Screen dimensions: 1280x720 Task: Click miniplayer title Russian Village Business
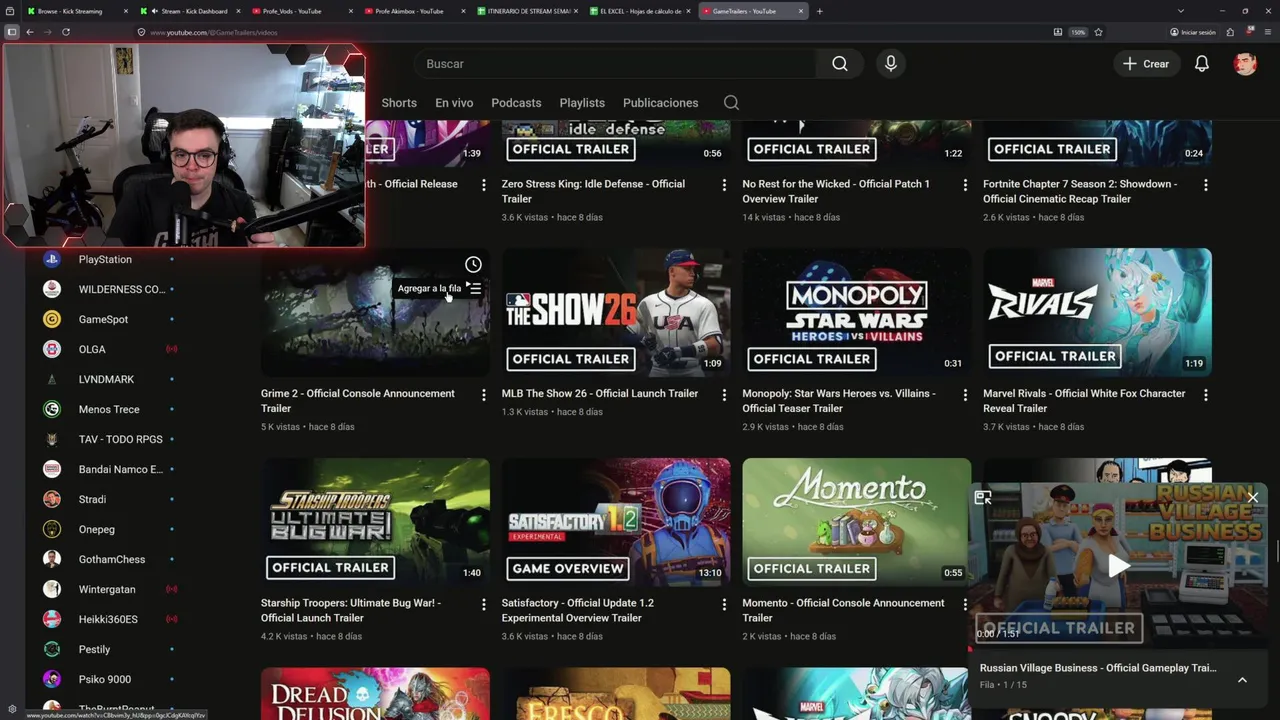[1098, 668]
